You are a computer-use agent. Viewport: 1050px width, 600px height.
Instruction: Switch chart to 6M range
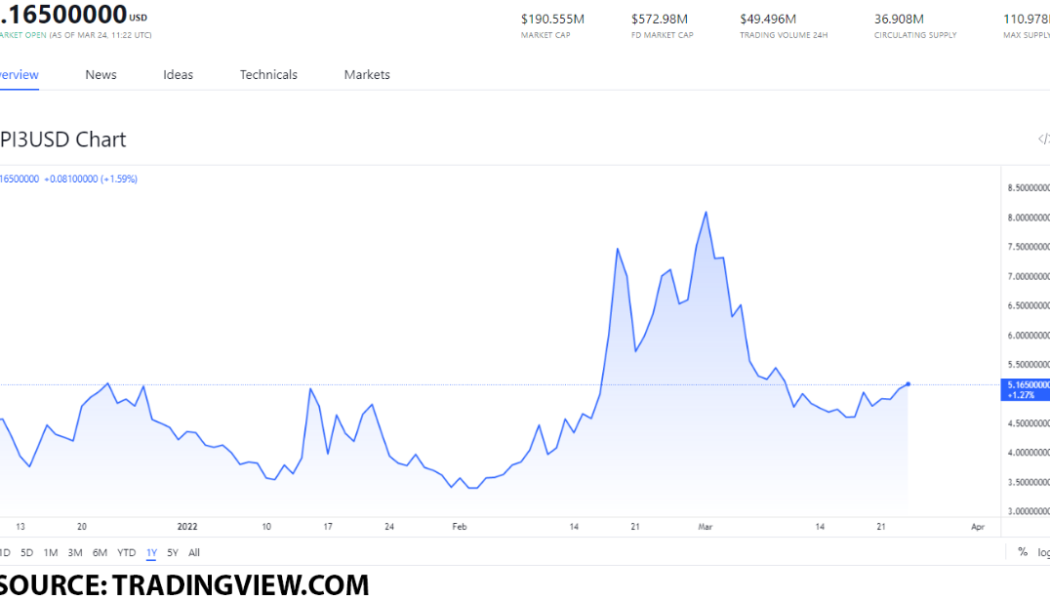tap(100, 552)
